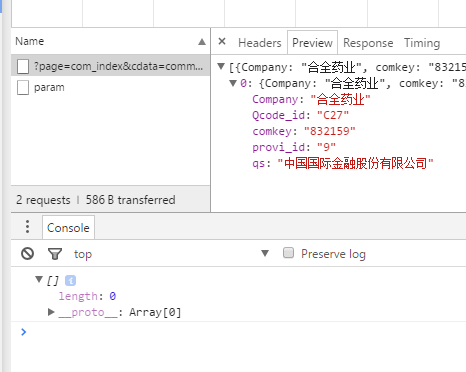The width and height of the screenshot is (466, 372).
Task: Click the blue console prompt chevron
Action: pos(23,332)
